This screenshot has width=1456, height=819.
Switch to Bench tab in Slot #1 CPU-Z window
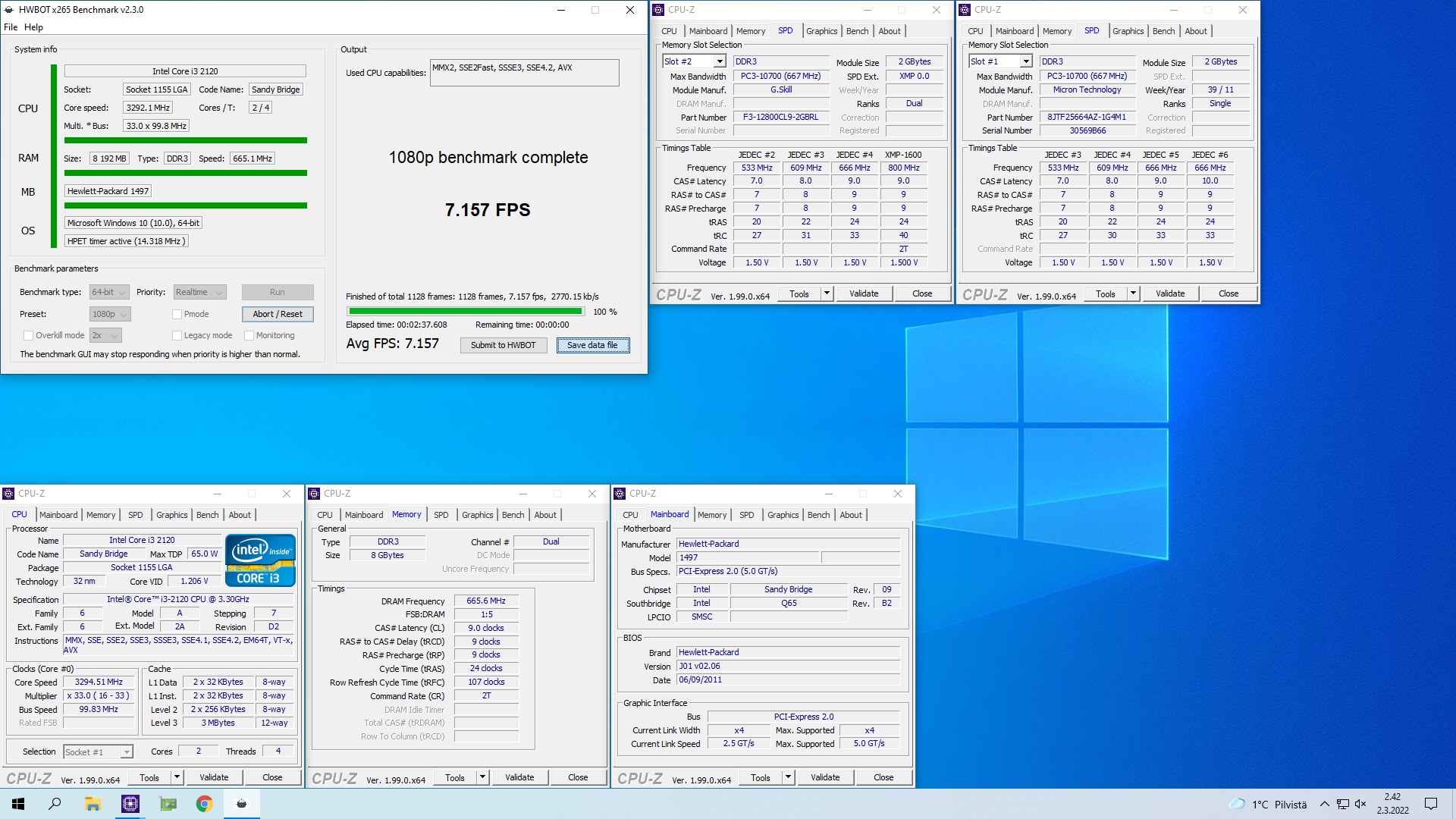[1163, 31]
